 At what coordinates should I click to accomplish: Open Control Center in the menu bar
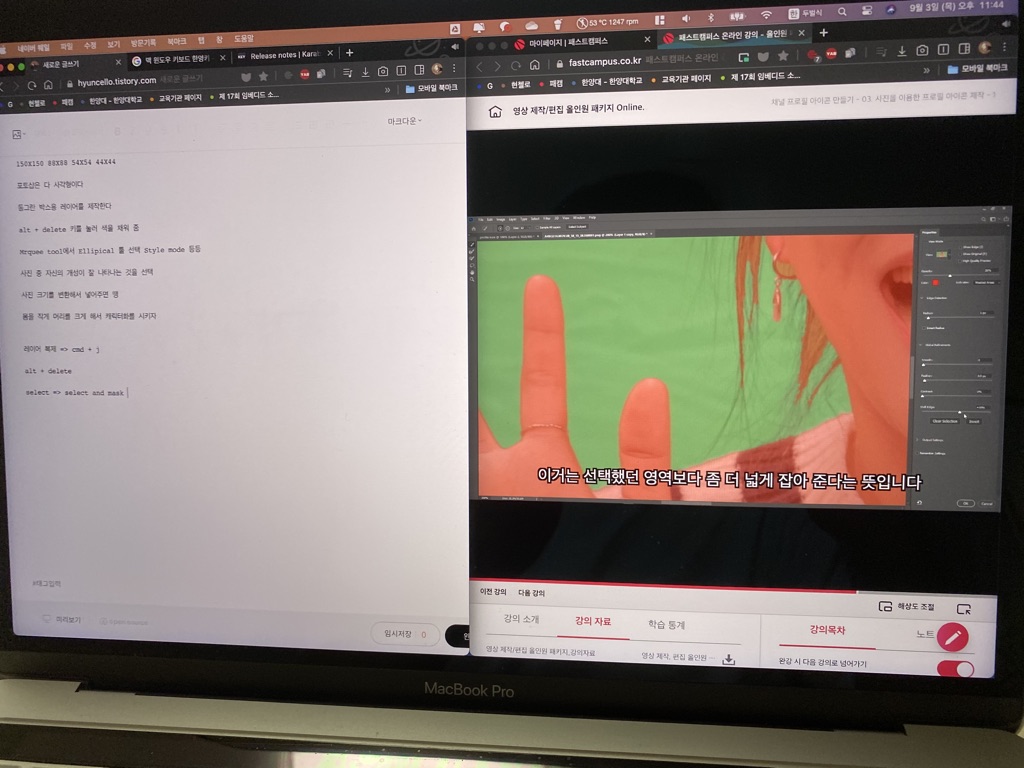tap(867, 10)
